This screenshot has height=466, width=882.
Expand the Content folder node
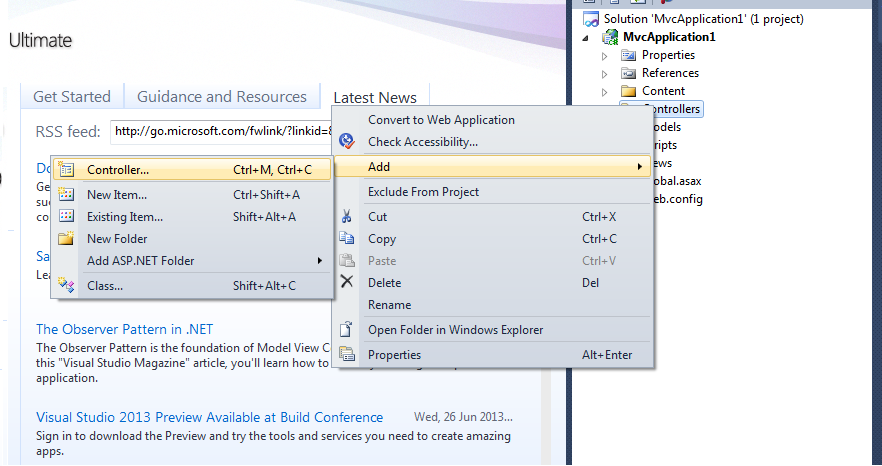pos(605,92)
